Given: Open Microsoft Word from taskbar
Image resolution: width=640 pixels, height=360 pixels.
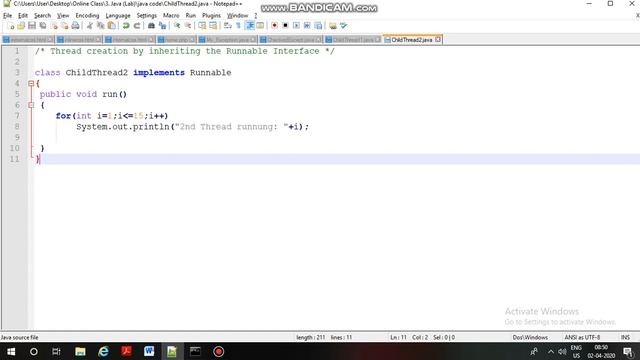Looking at the screenshot, I should (x=149, y=351).
